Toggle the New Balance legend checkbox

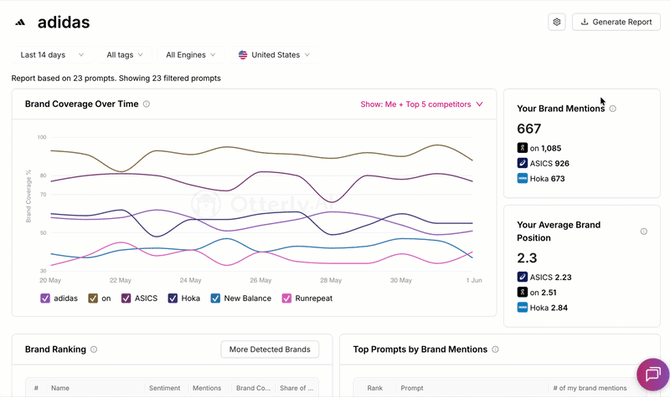click(215, 298)
